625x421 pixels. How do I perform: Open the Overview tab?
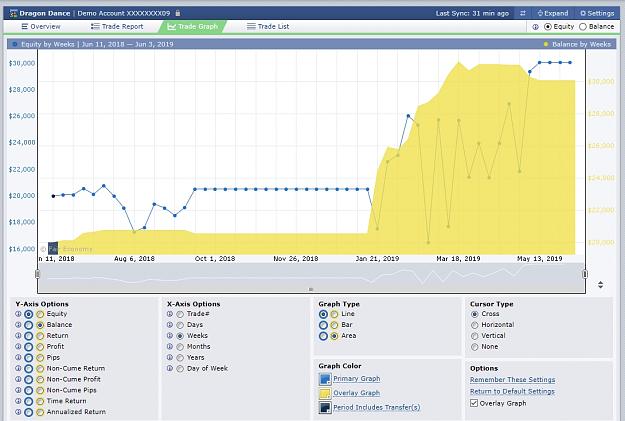coord(41,27)
